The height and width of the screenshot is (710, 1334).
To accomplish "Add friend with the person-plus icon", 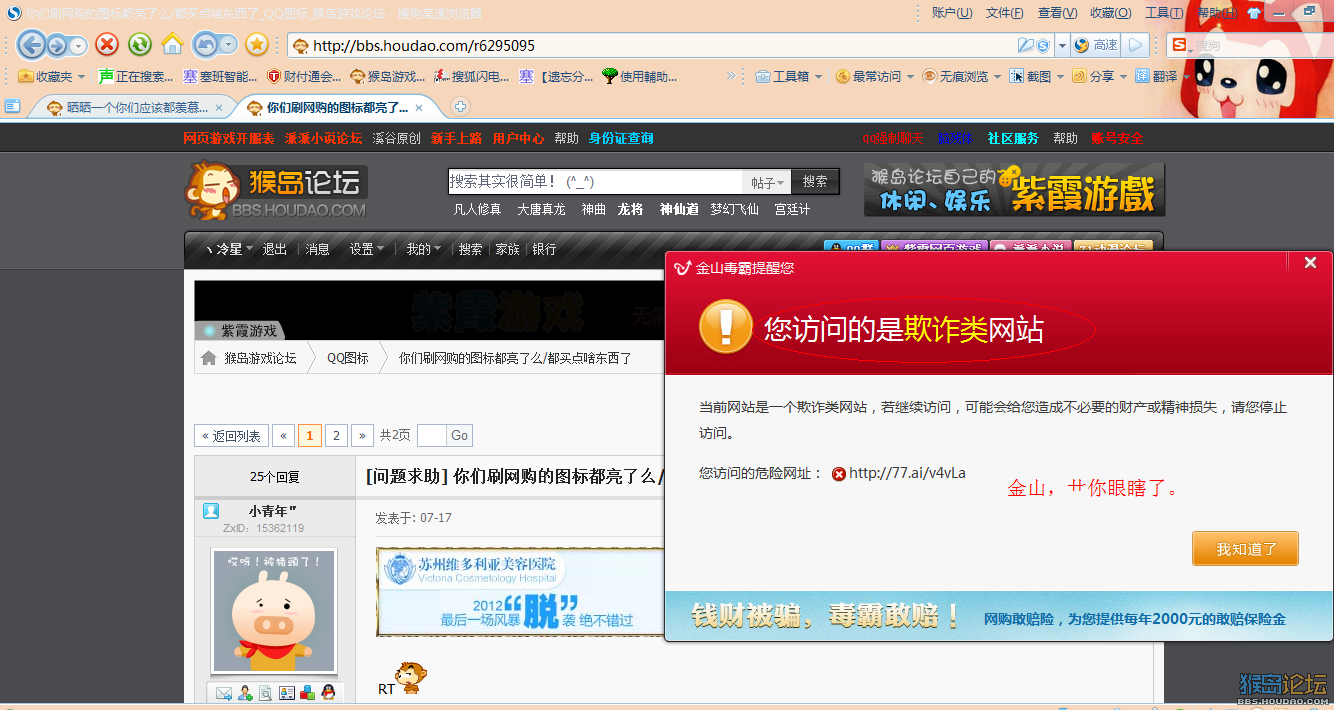I will point(245,692).
